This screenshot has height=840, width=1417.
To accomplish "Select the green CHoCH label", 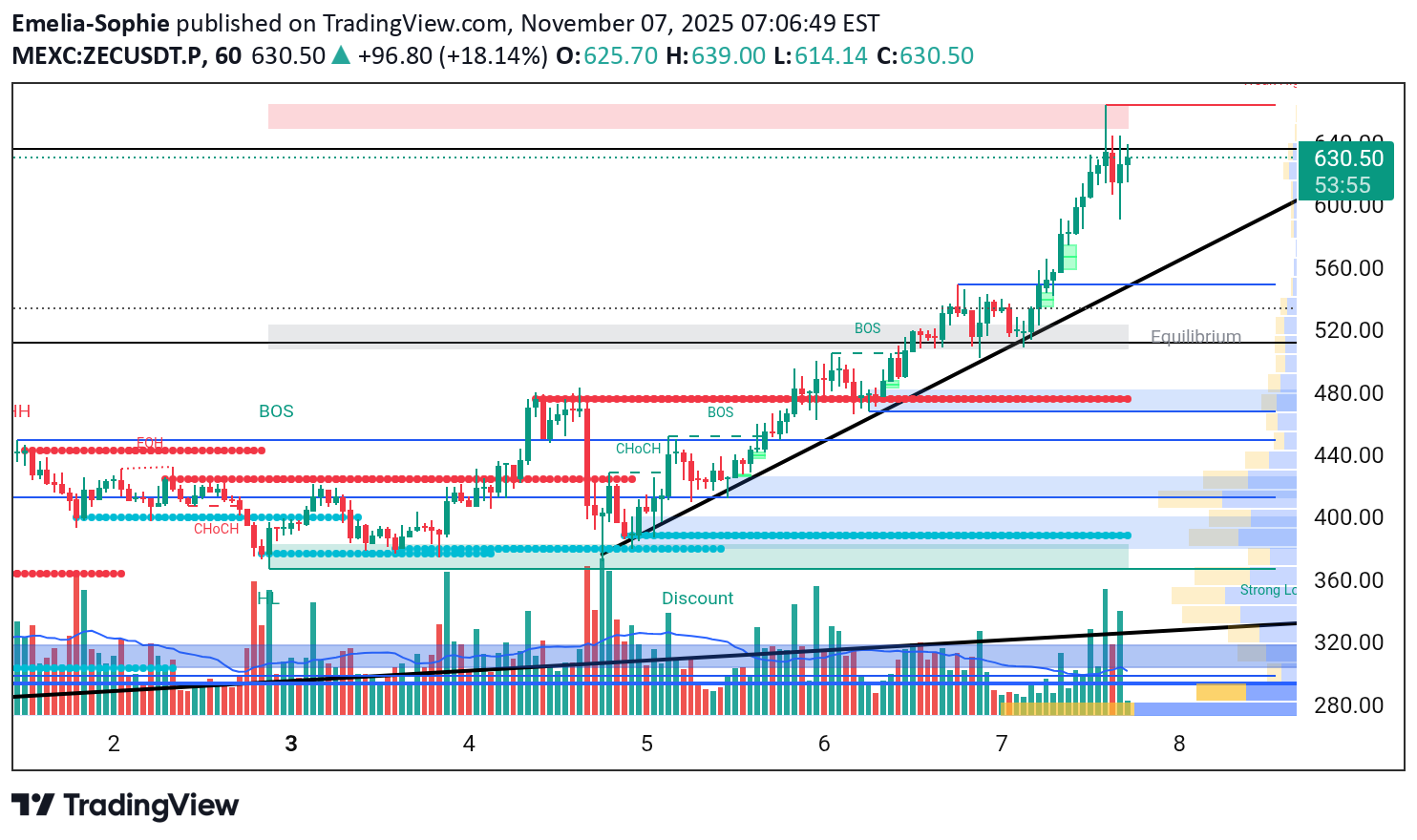I will click(x=638, y=449).
